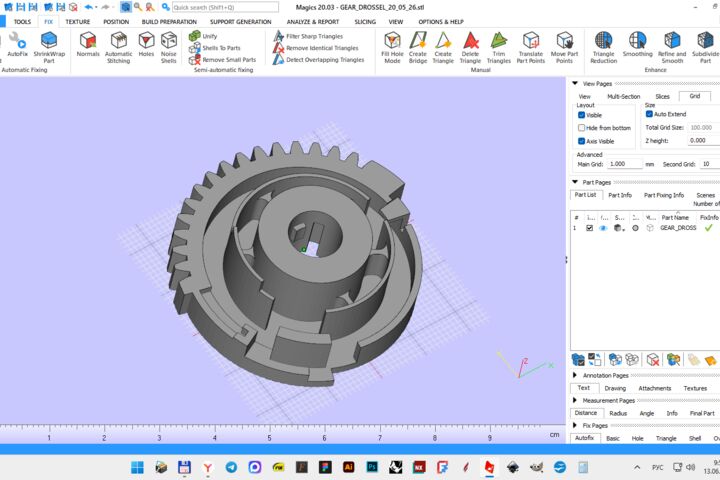Toggle the Axis Visible checkbox
This screenshot has width=720, height=480.
[x=581, y=141]
